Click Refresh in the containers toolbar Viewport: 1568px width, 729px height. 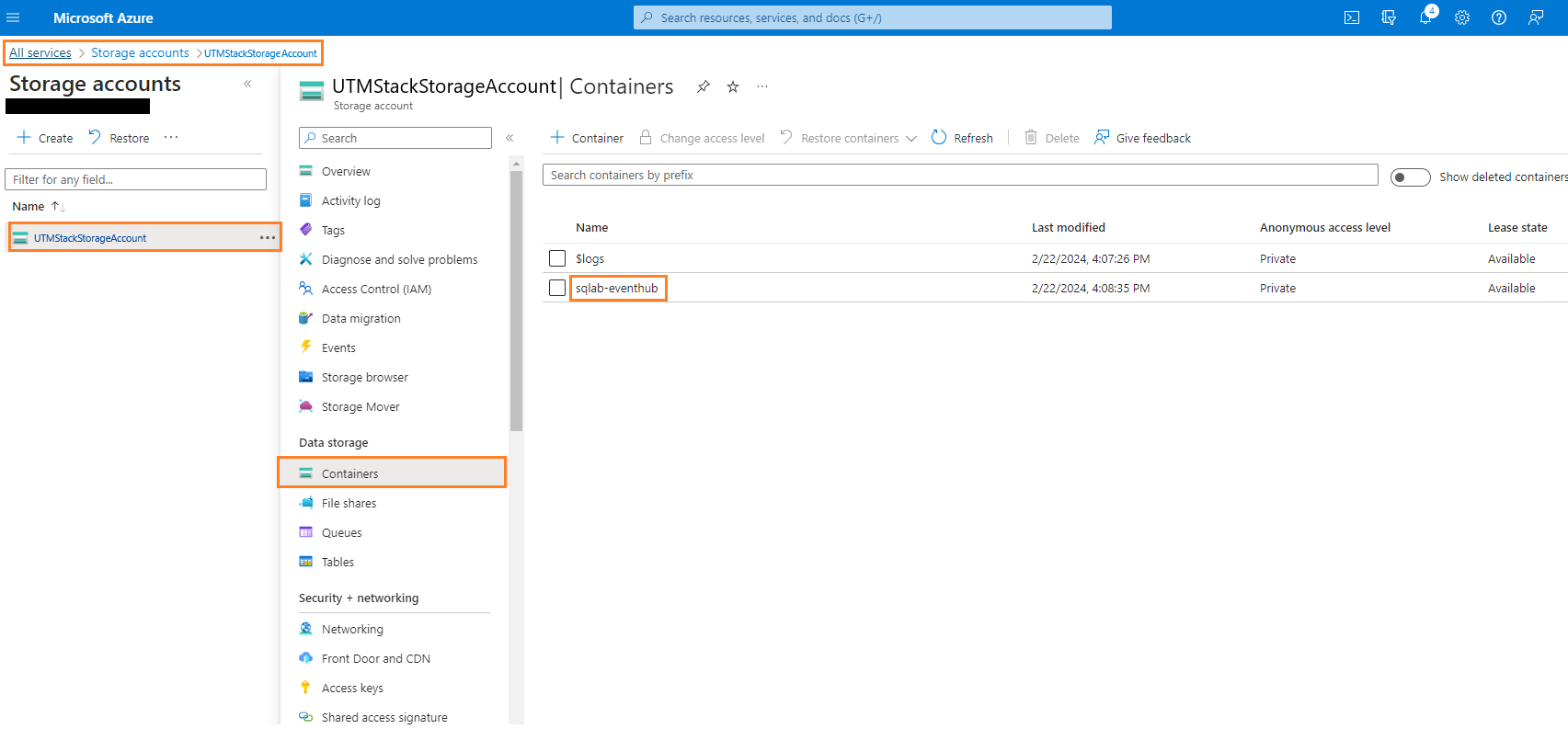pyautogui.click(x=962, y=138)
